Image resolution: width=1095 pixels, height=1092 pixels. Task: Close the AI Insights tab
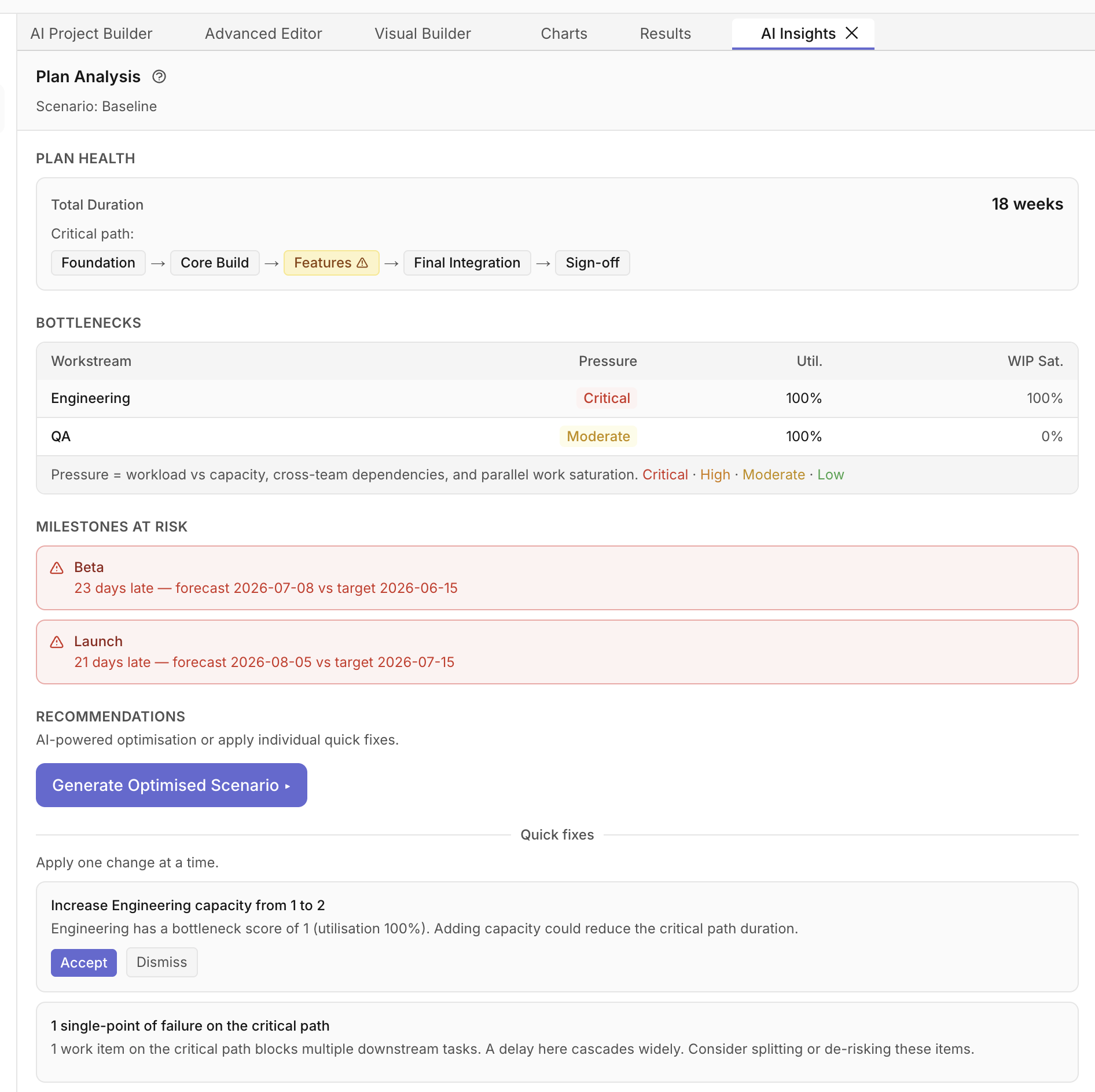point(852,33)
